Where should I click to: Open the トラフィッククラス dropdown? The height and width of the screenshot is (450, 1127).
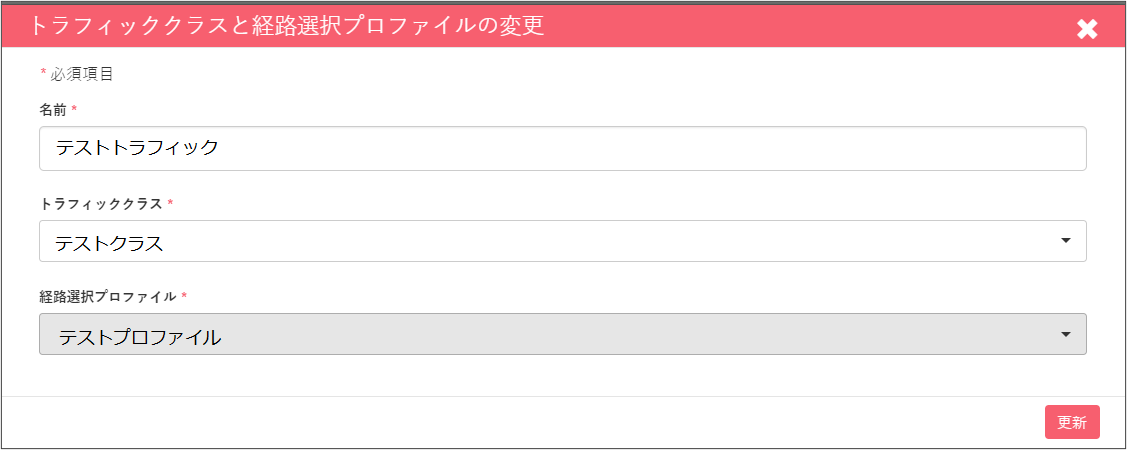(563, 241)
